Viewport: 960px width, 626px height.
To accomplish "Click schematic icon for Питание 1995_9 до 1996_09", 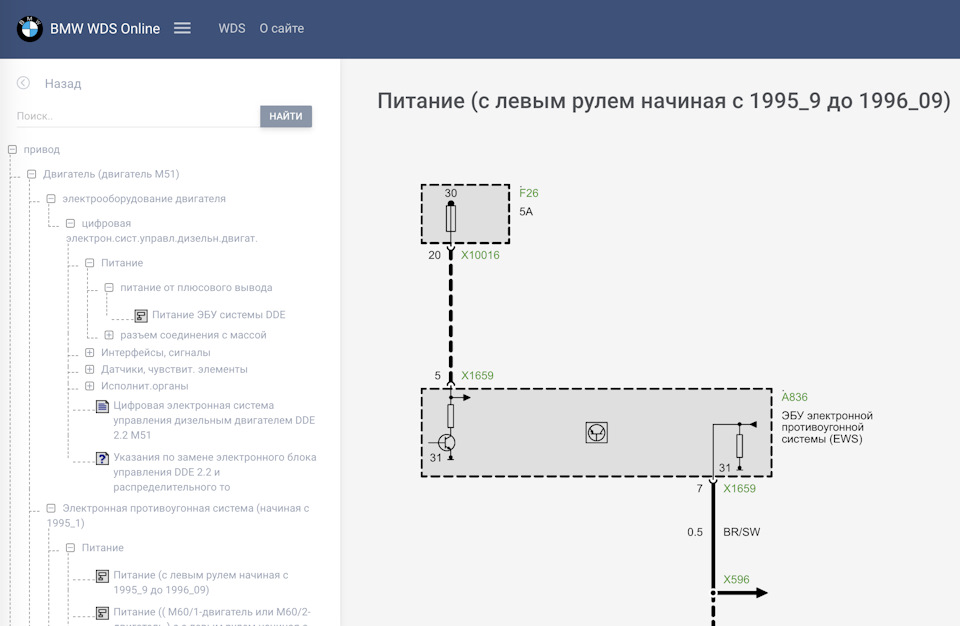I will (103, 576).
